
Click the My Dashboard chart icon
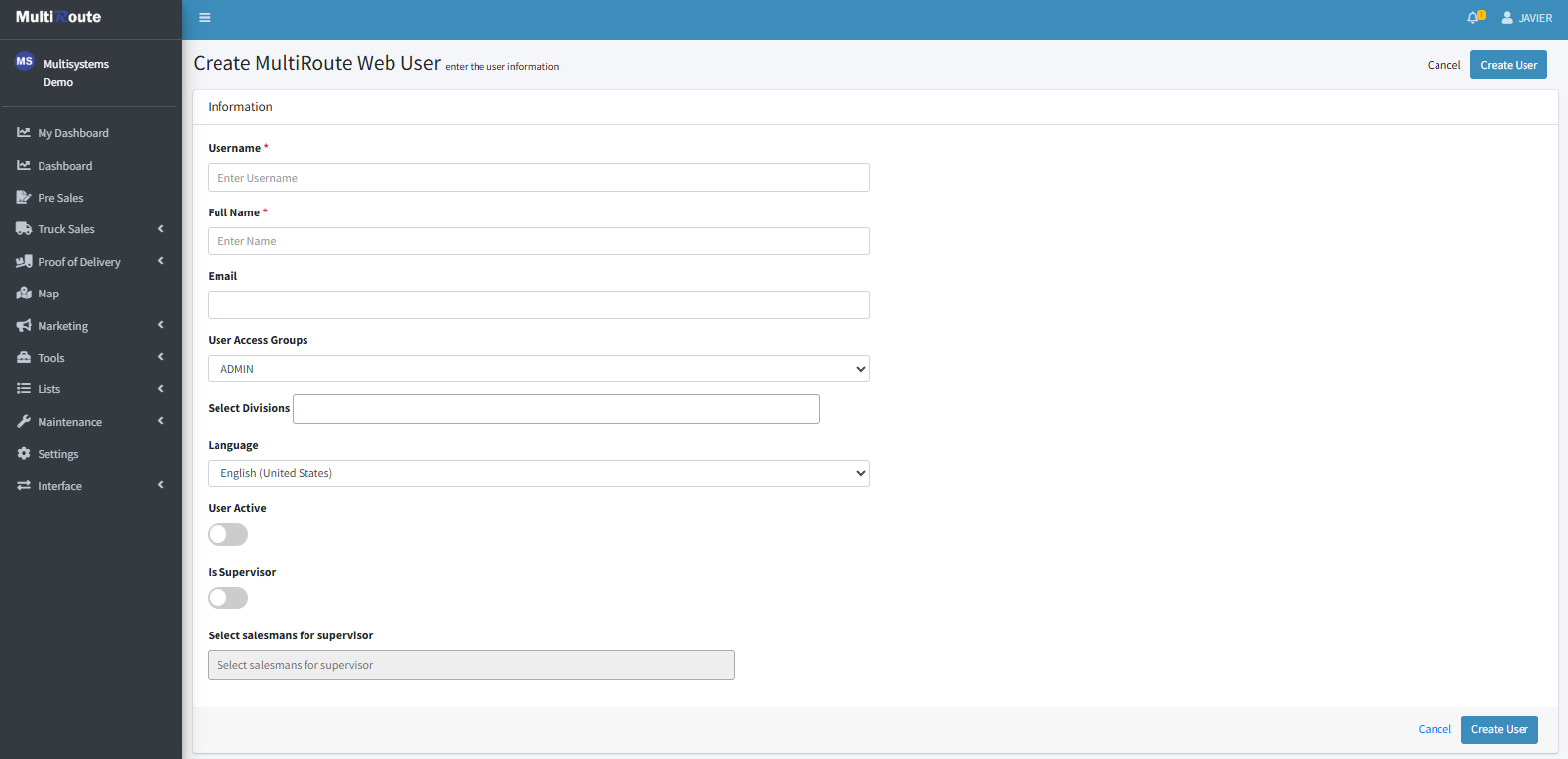[x=24, y=133]
